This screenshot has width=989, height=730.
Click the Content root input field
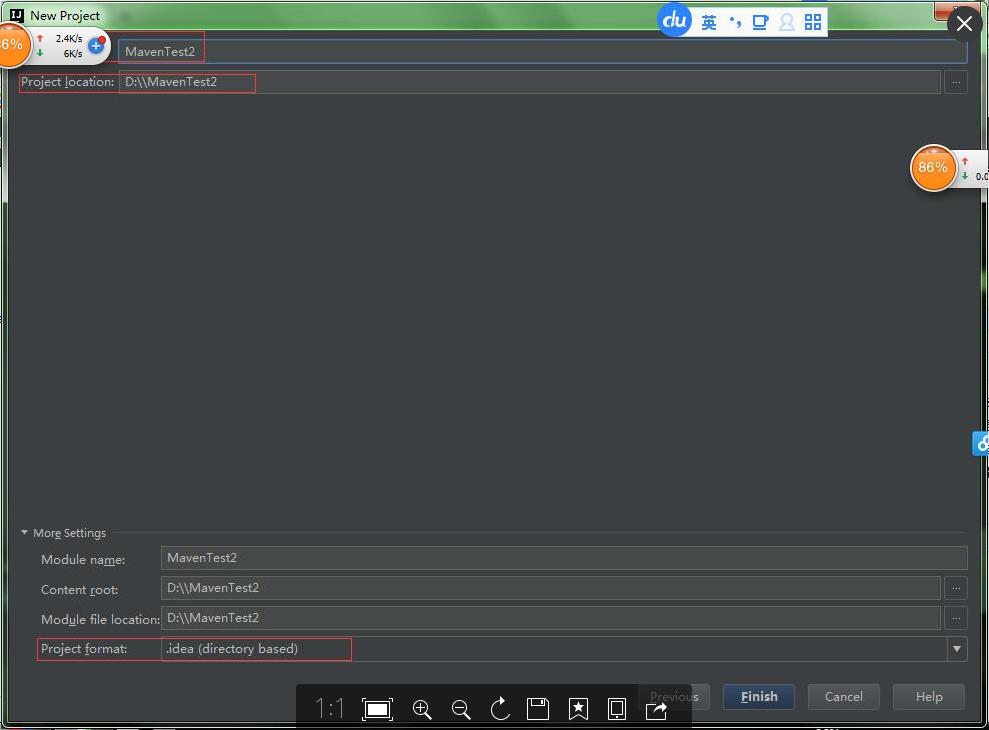551,588
